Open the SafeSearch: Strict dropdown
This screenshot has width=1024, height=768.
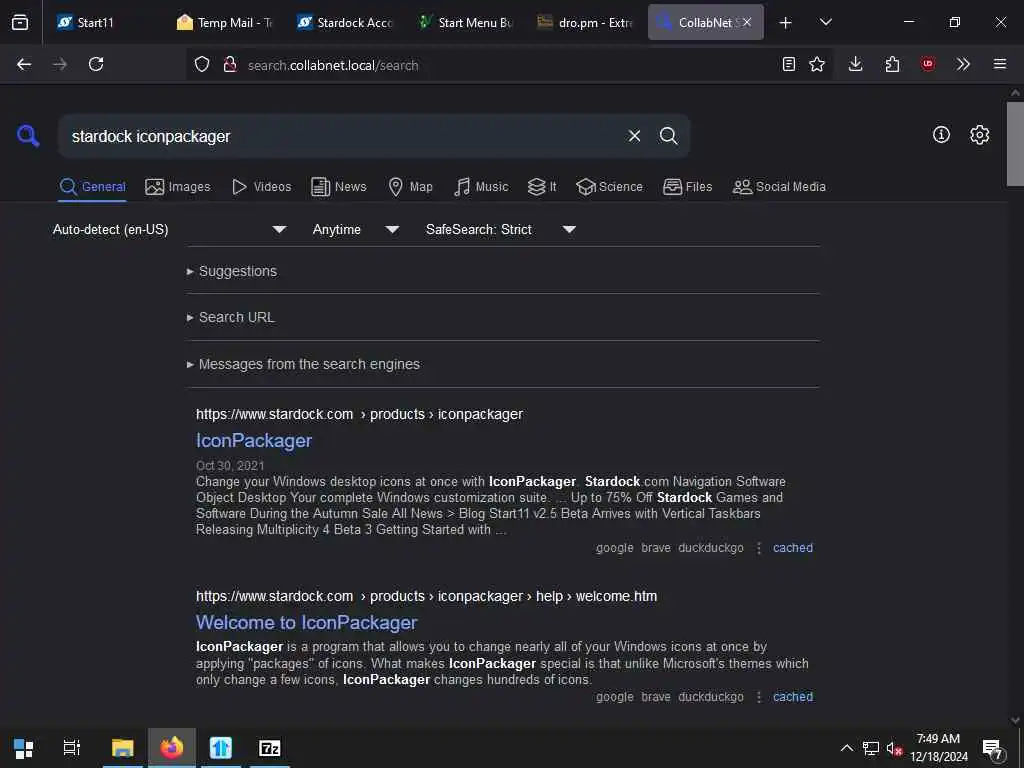(x=501, y=230)
